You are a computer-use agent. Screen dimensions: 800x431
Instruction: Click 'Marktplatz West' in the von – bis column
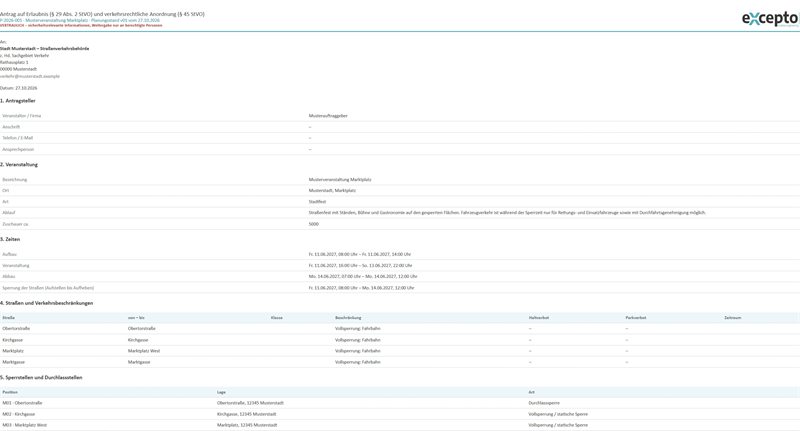pyautogui.click(x=144, y=351)
